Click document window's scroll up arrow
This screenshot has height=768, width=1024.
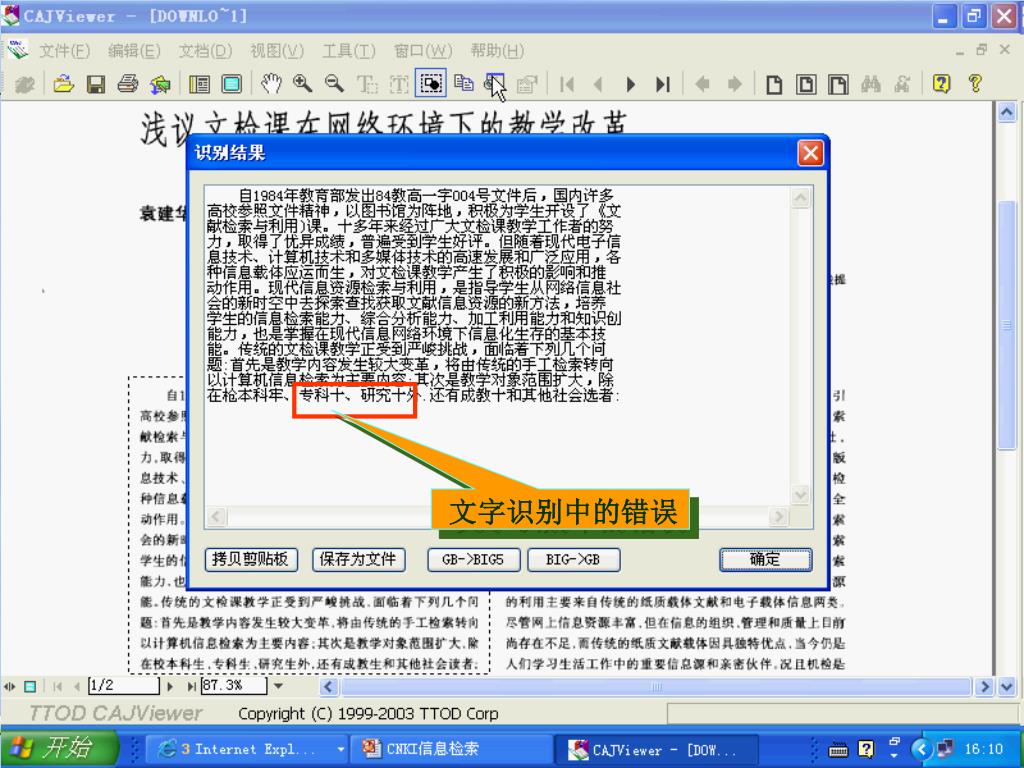pyautogui.click(x=1006, y=112)
